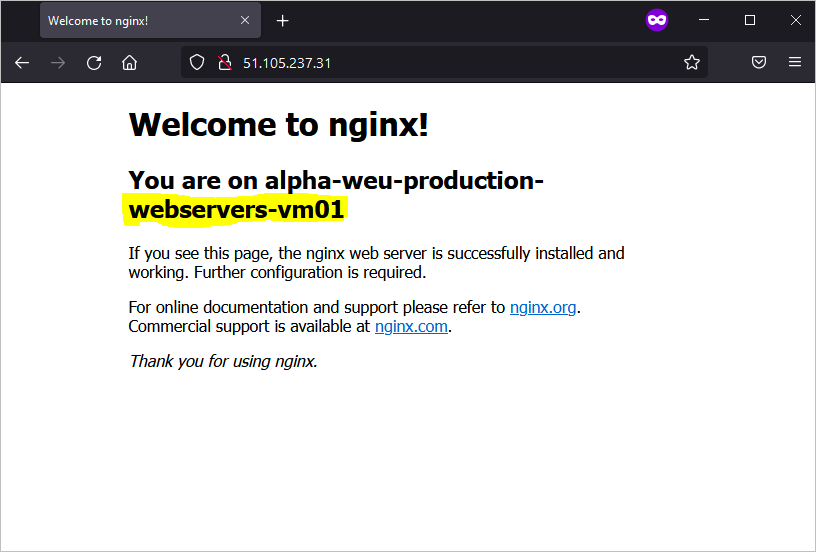Click the forward navigation arrow
816x552 pixels.
58,63
